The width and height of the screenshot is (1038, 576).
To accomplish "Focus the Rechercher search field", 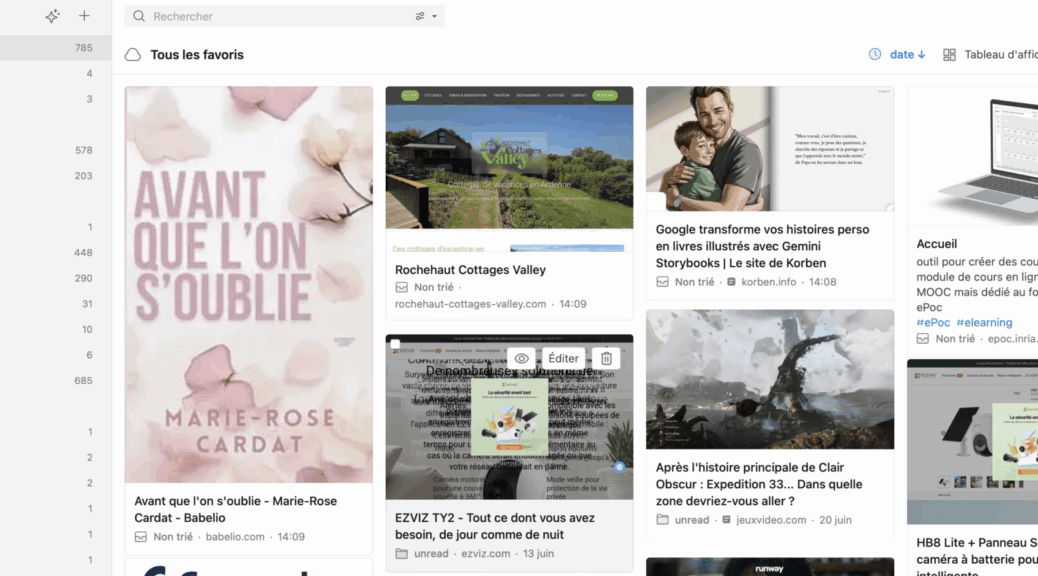I will [284, 16].
